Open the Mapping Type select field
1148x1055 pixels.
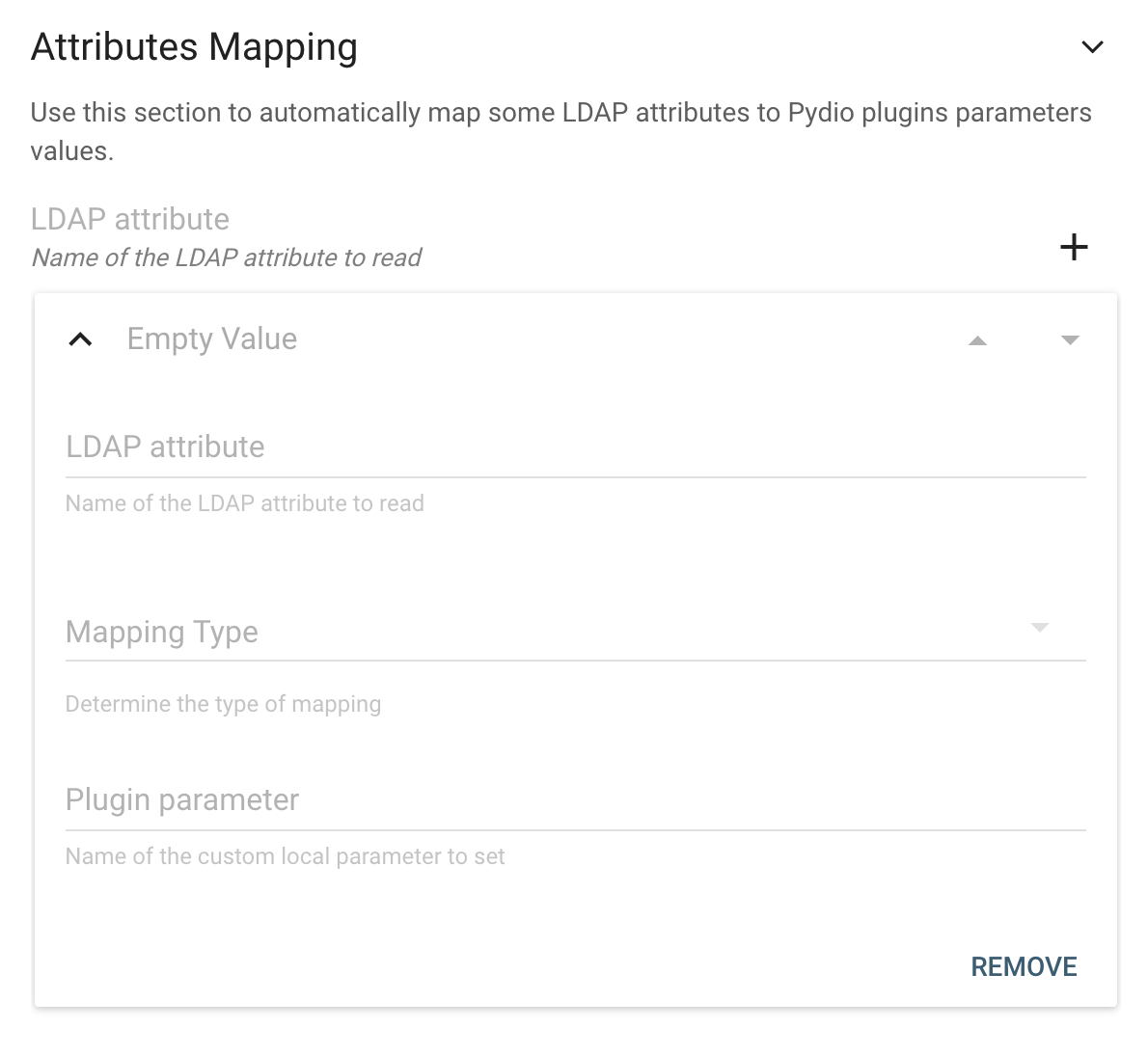click(576, 632)
